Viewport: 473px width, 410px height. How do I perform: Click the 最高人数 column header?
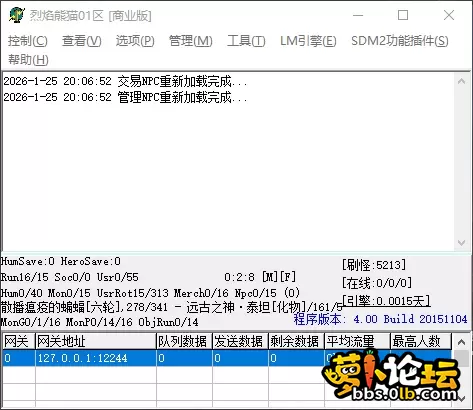[421, 341]
